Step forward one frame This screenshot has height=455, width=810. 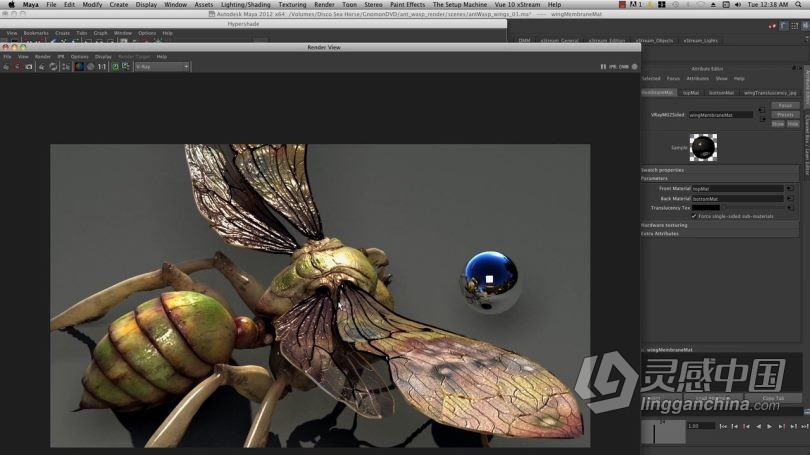[x=793, y=426]
